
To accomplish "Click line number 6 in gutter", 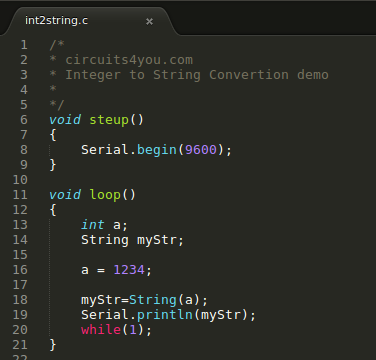I will coord(24,120).
